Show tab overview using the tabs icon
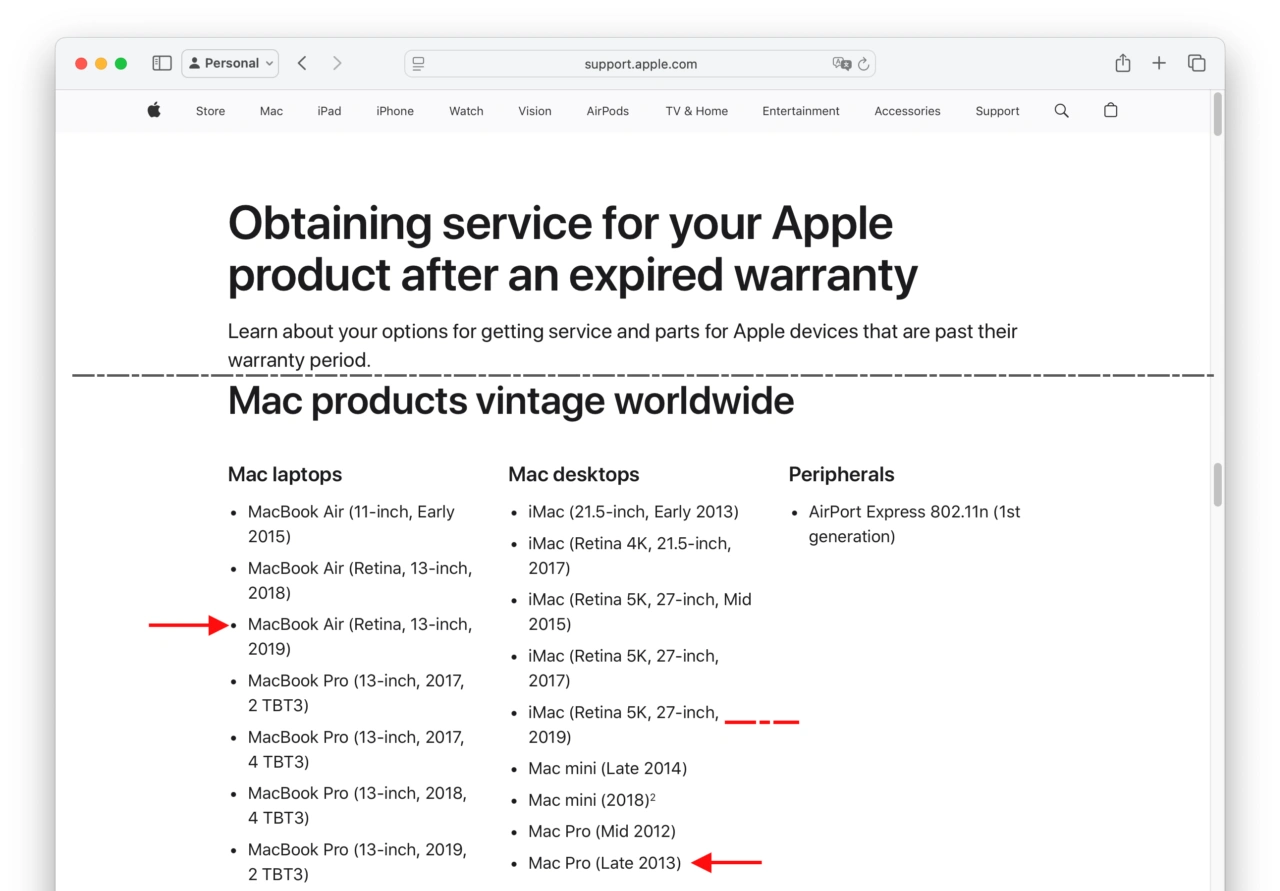1280x891 pixels. click(1196, 62)
